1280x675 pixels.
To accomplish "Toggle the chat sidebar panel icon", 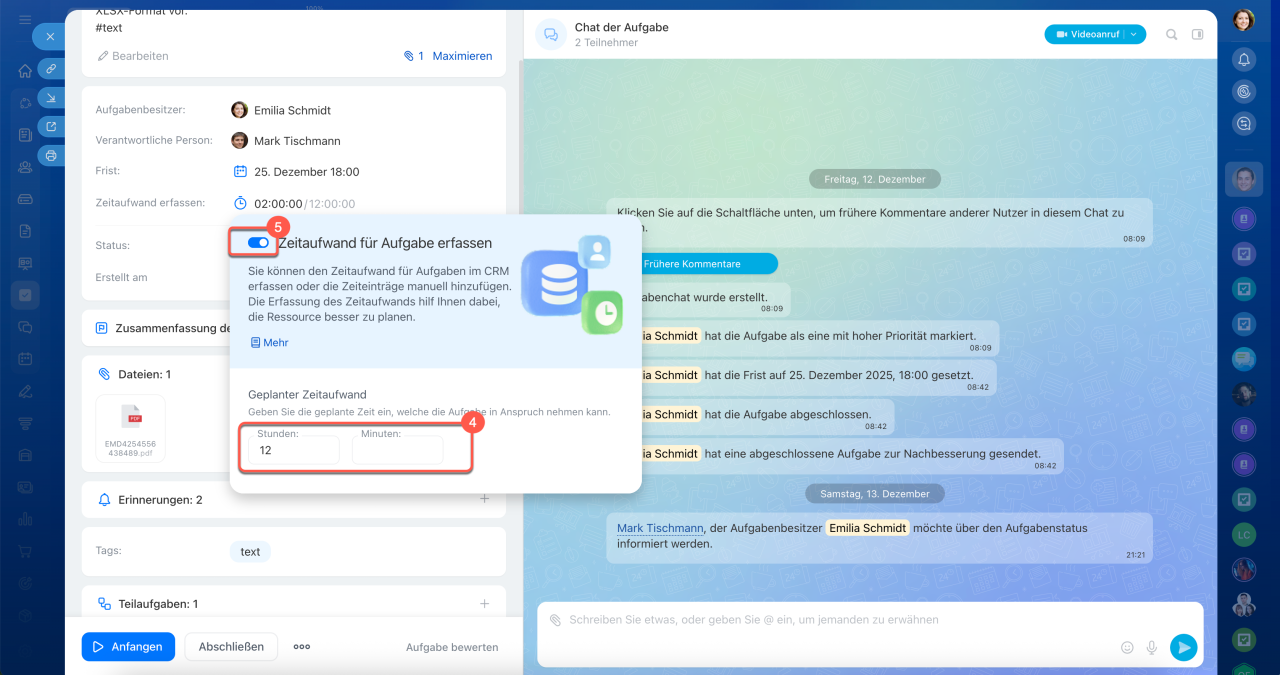I will tap(1198, 34).
